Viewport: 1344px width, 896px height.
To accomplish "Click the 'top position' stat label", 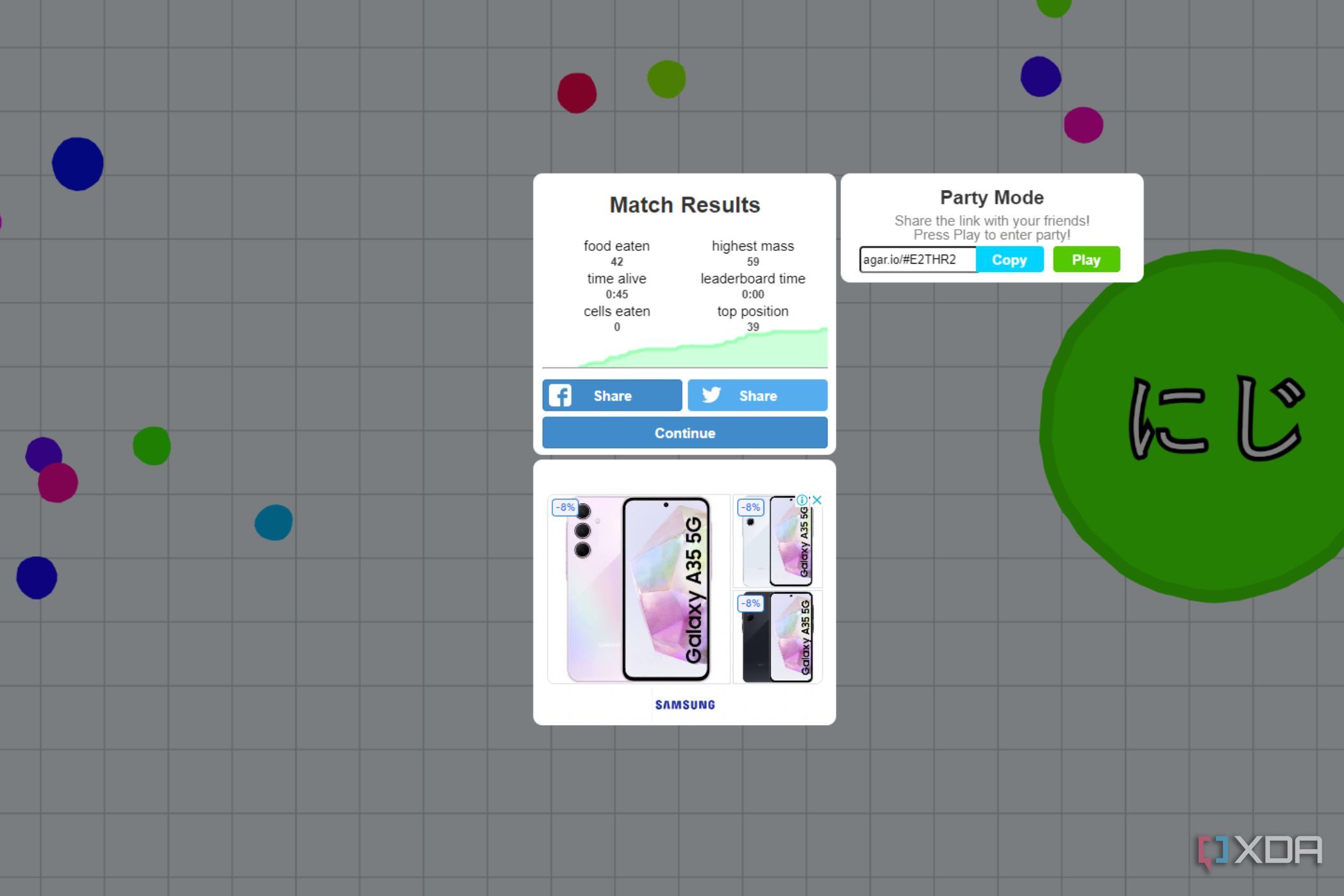I will (753, 311).
